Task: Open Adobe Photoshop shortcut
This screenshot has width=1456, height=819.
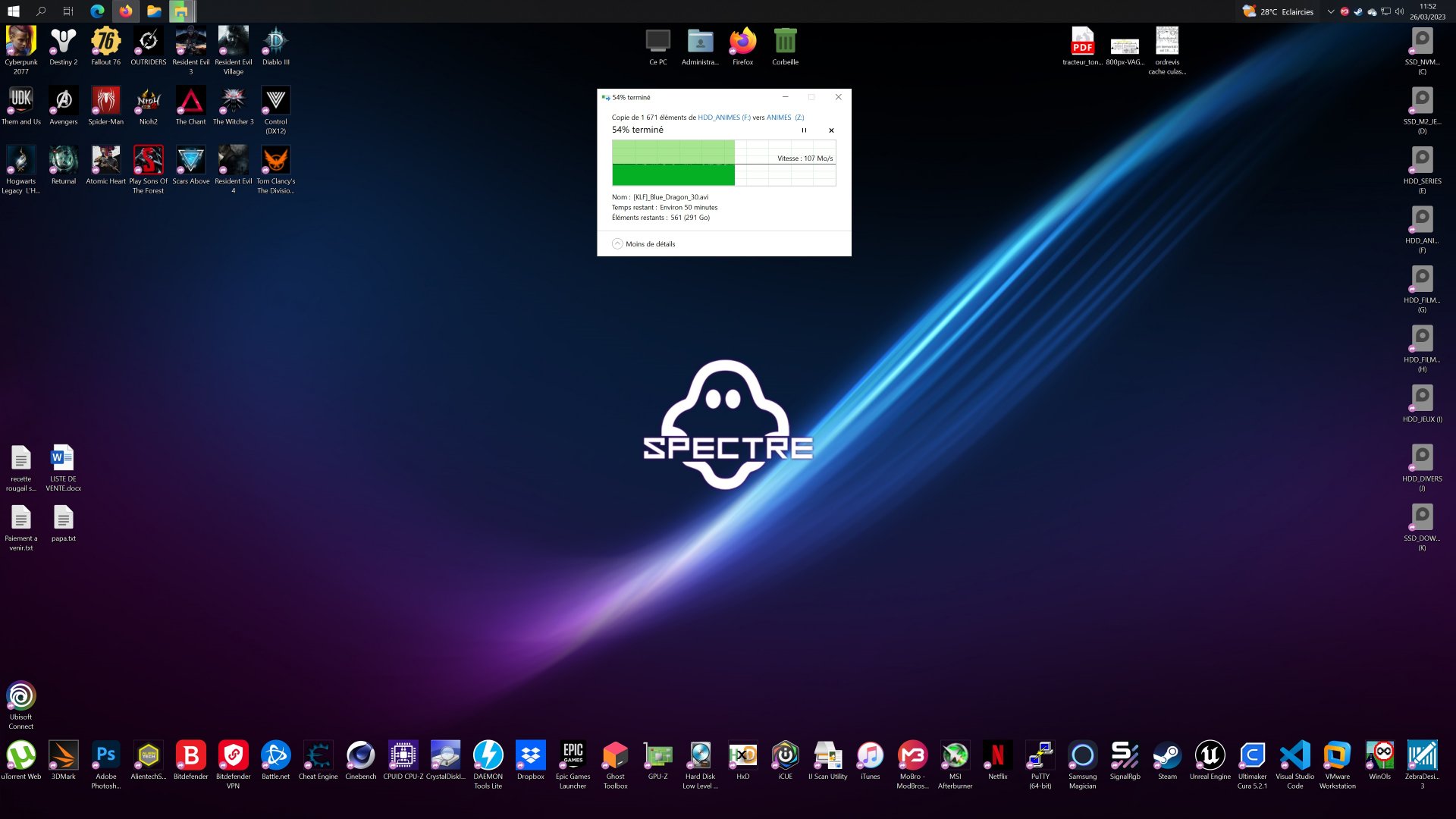Action: [x=106, y=764]
